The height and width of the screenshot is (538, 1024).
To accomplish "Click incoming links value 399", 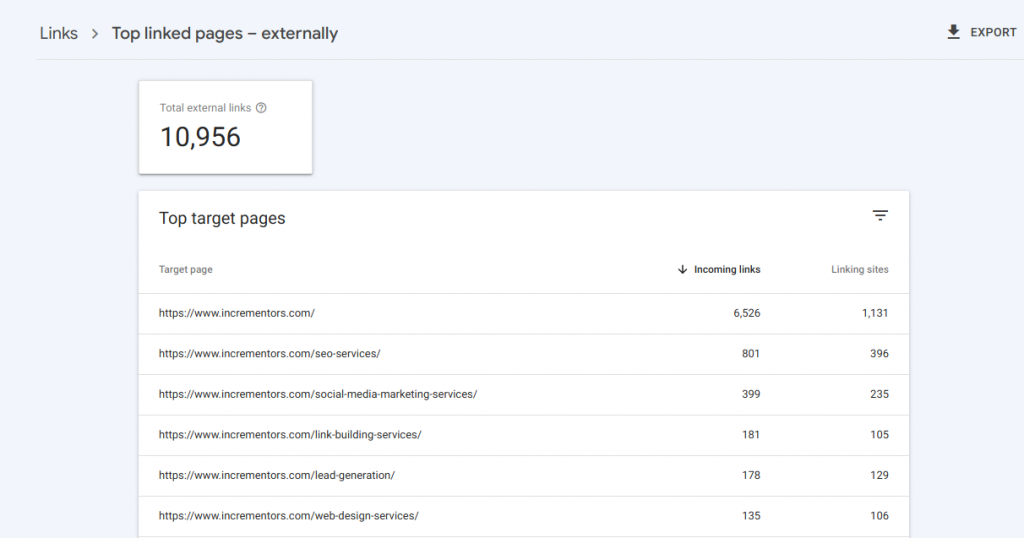I will (x=751, y=394).
